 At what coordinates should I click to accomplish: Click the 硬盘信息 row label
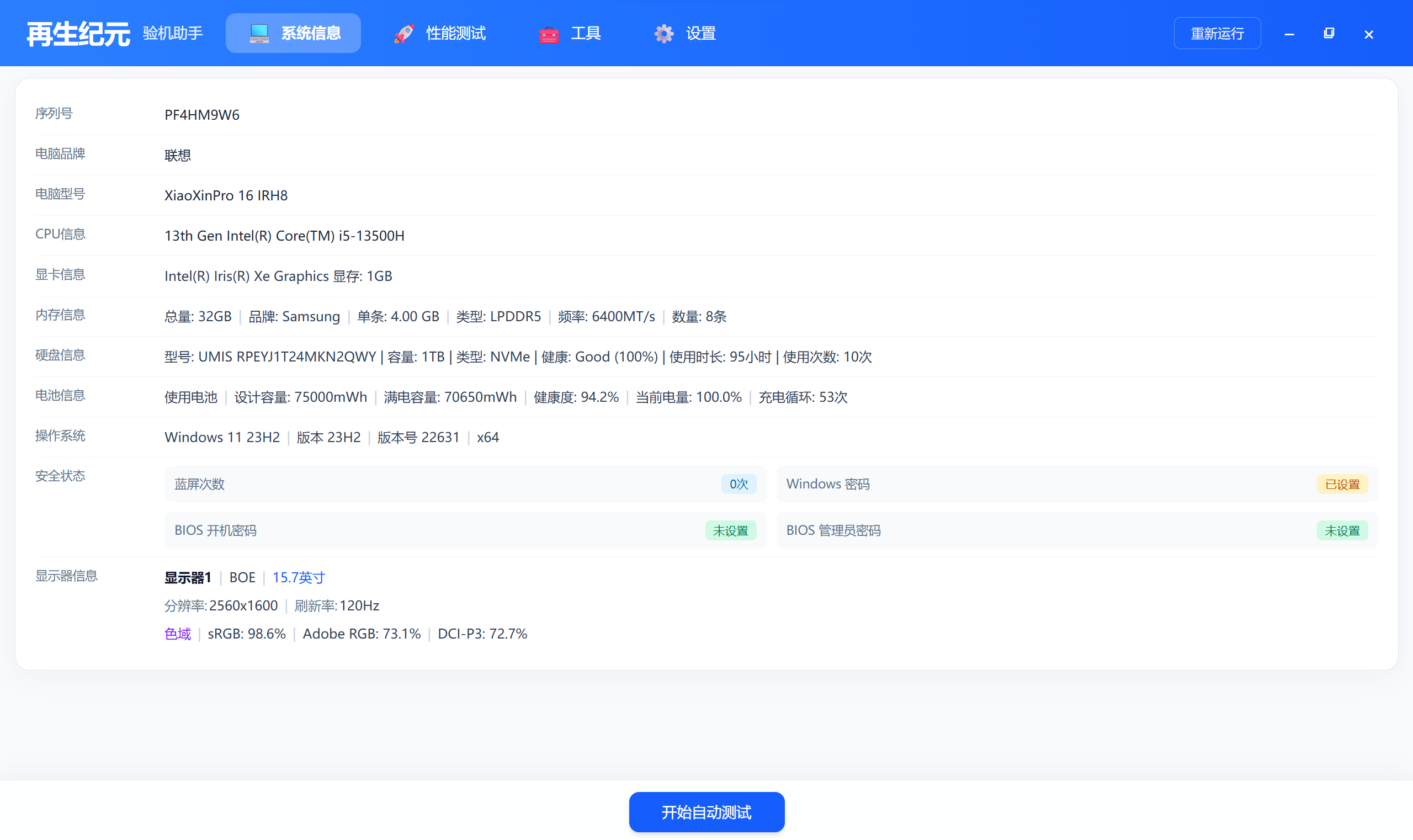pos(60,355)
